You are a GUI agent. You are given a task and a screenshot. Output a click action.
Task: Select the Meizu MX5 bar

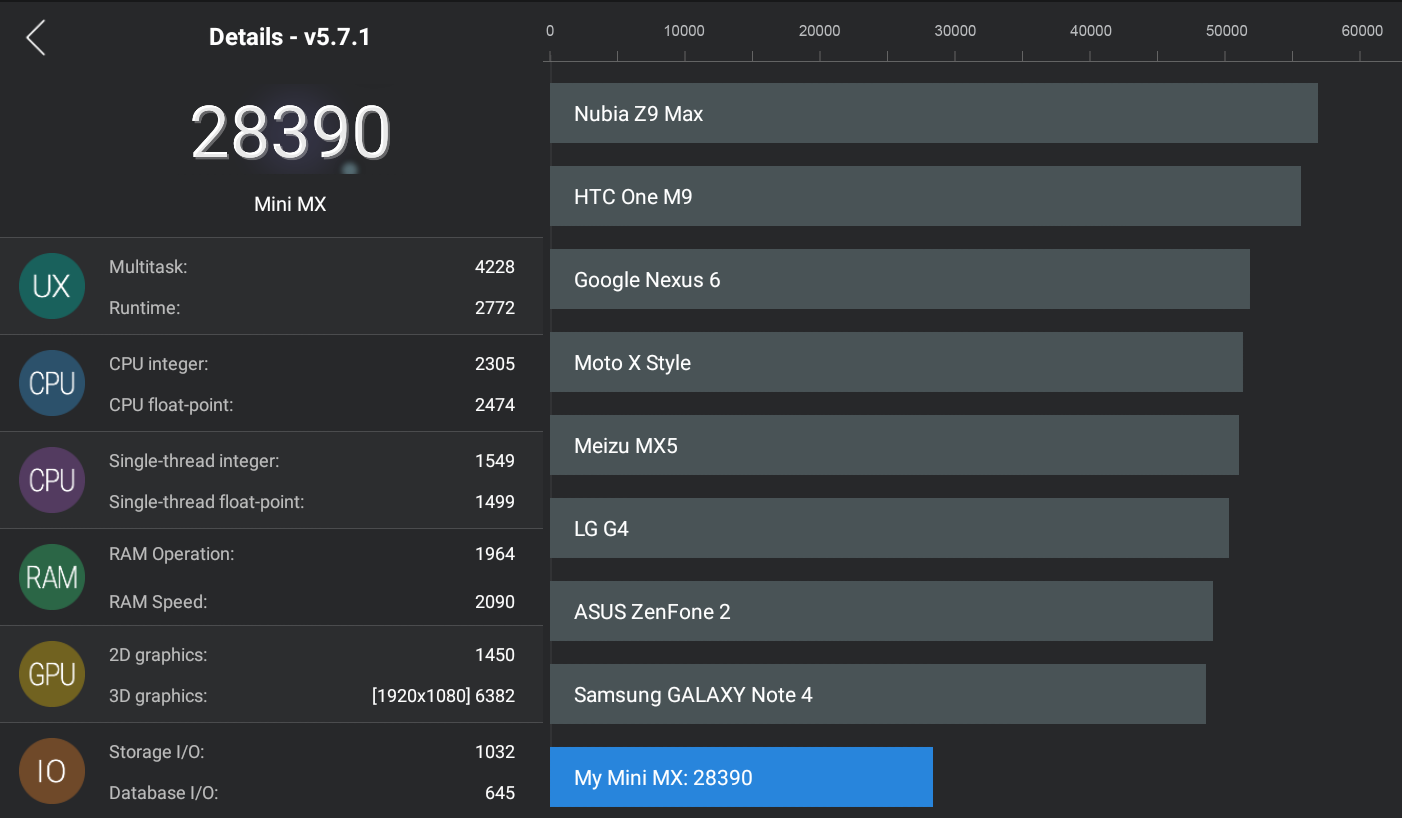click(x=894, y=445)
